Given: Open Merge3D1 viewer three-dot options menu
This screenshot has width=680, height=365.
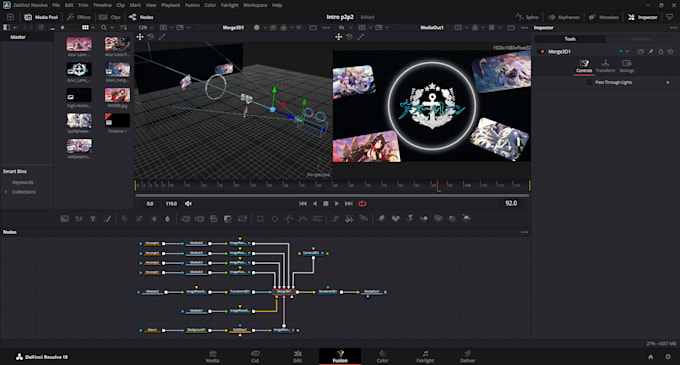Looking at the screenshot, I should [x=326, y=28].
